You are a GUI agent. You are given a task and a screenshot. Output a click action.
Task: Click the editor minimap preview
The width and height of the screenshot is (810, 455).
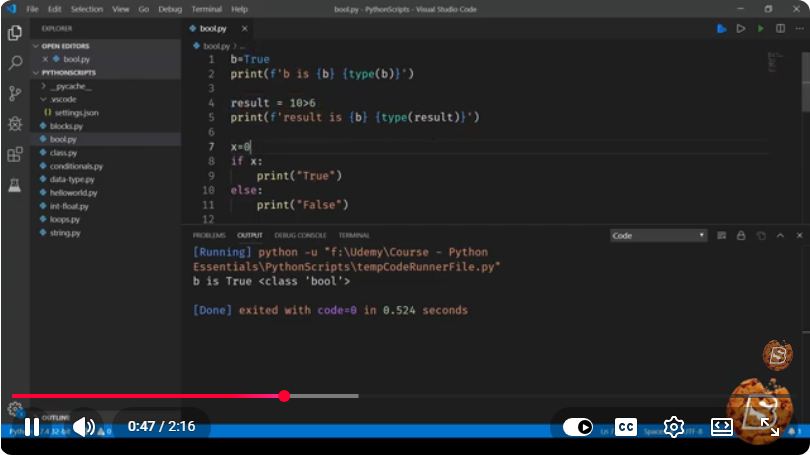coord(775,62)
